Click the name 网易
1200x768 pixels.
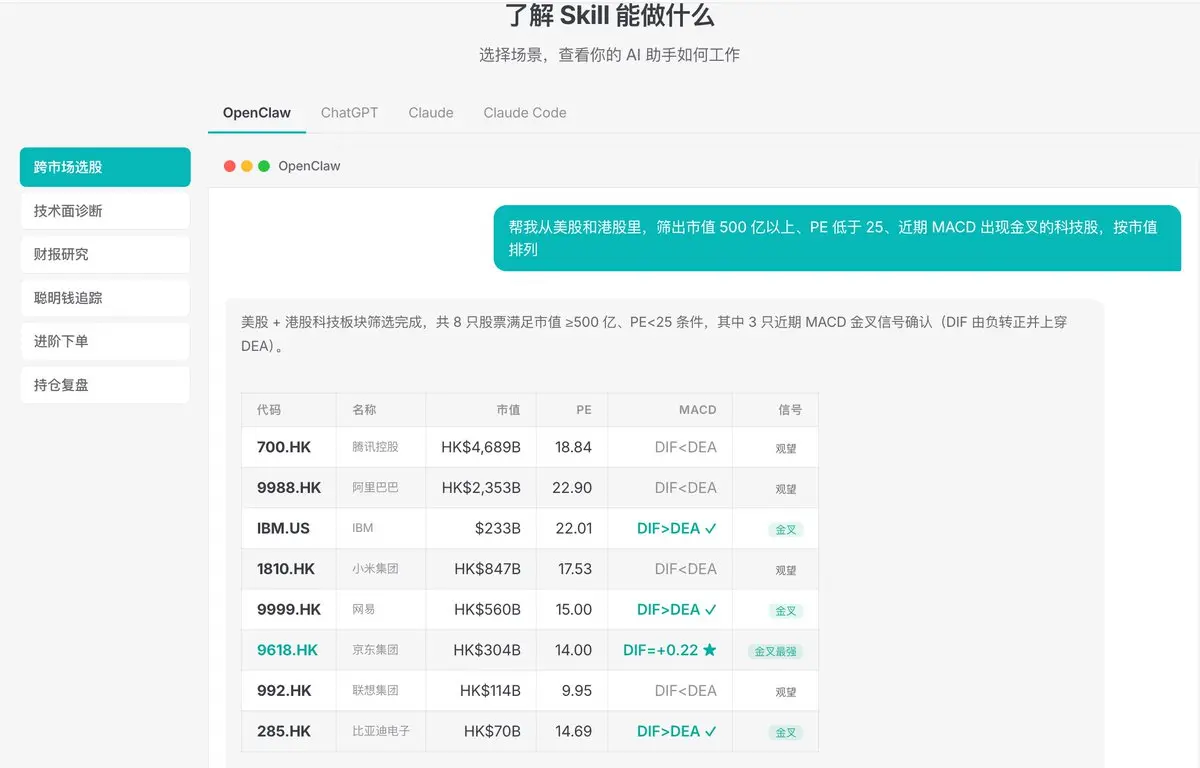(x=364, y=609)
